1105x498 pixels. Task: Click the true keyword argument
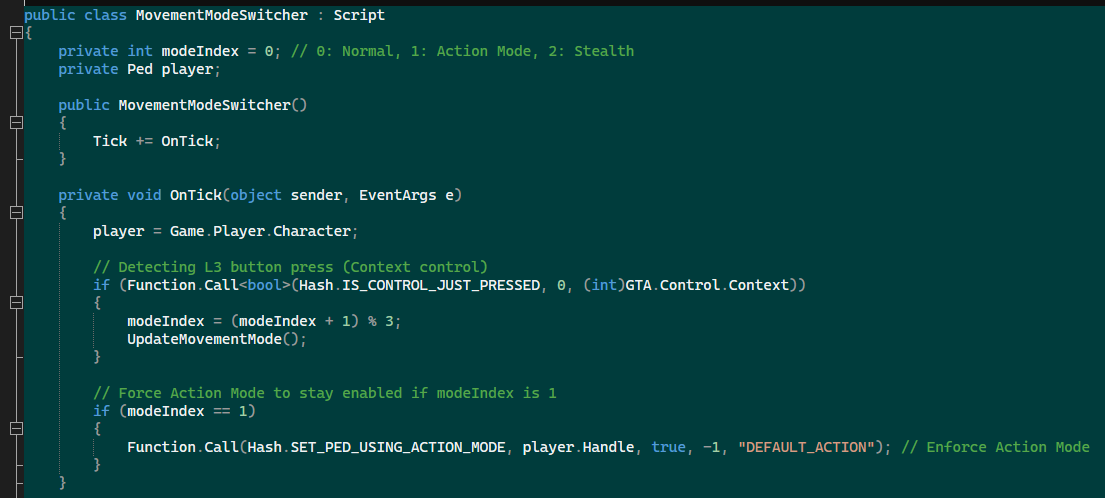pyautogui.click(x=668, y=447)
